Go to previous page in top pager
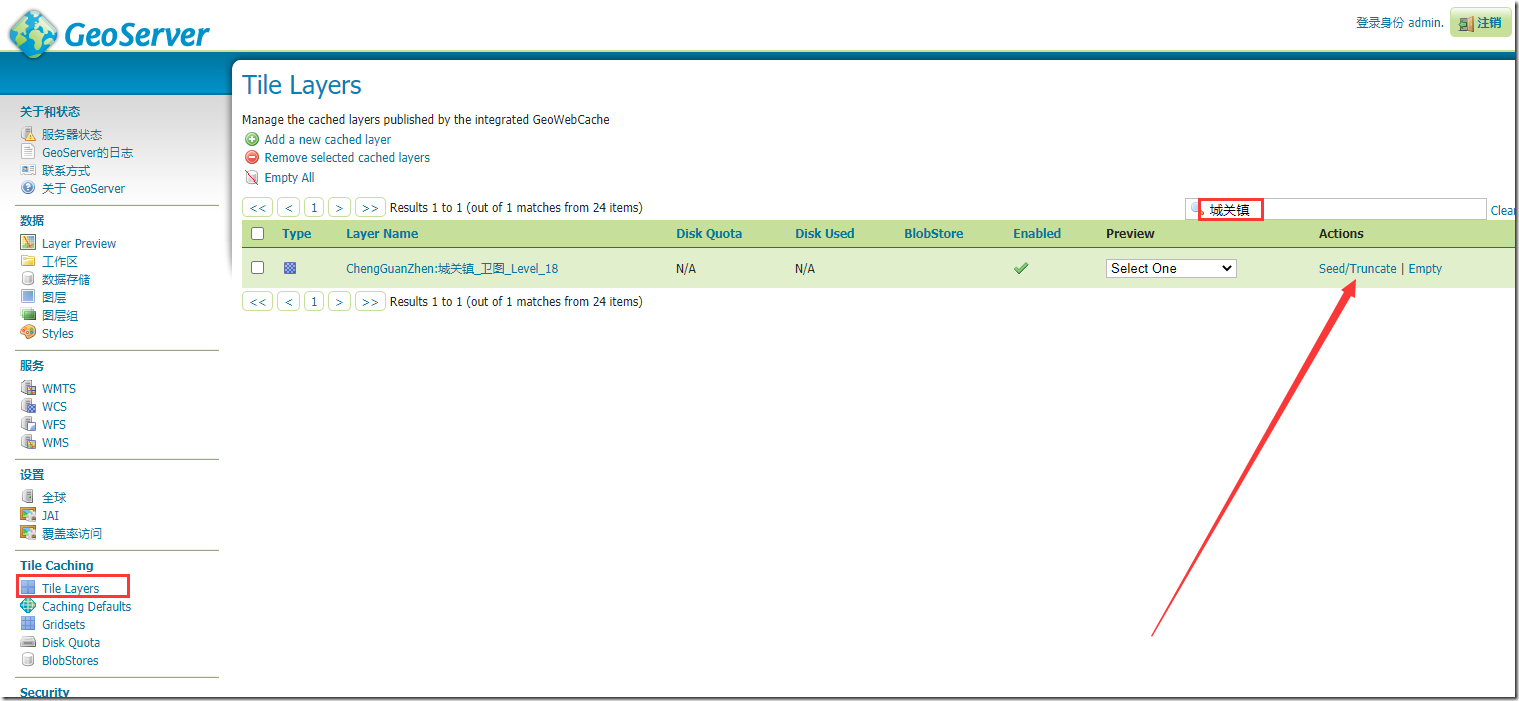The width and height of the screenshot is (1519, 701). pyautogui.click(x=289, y=207)
